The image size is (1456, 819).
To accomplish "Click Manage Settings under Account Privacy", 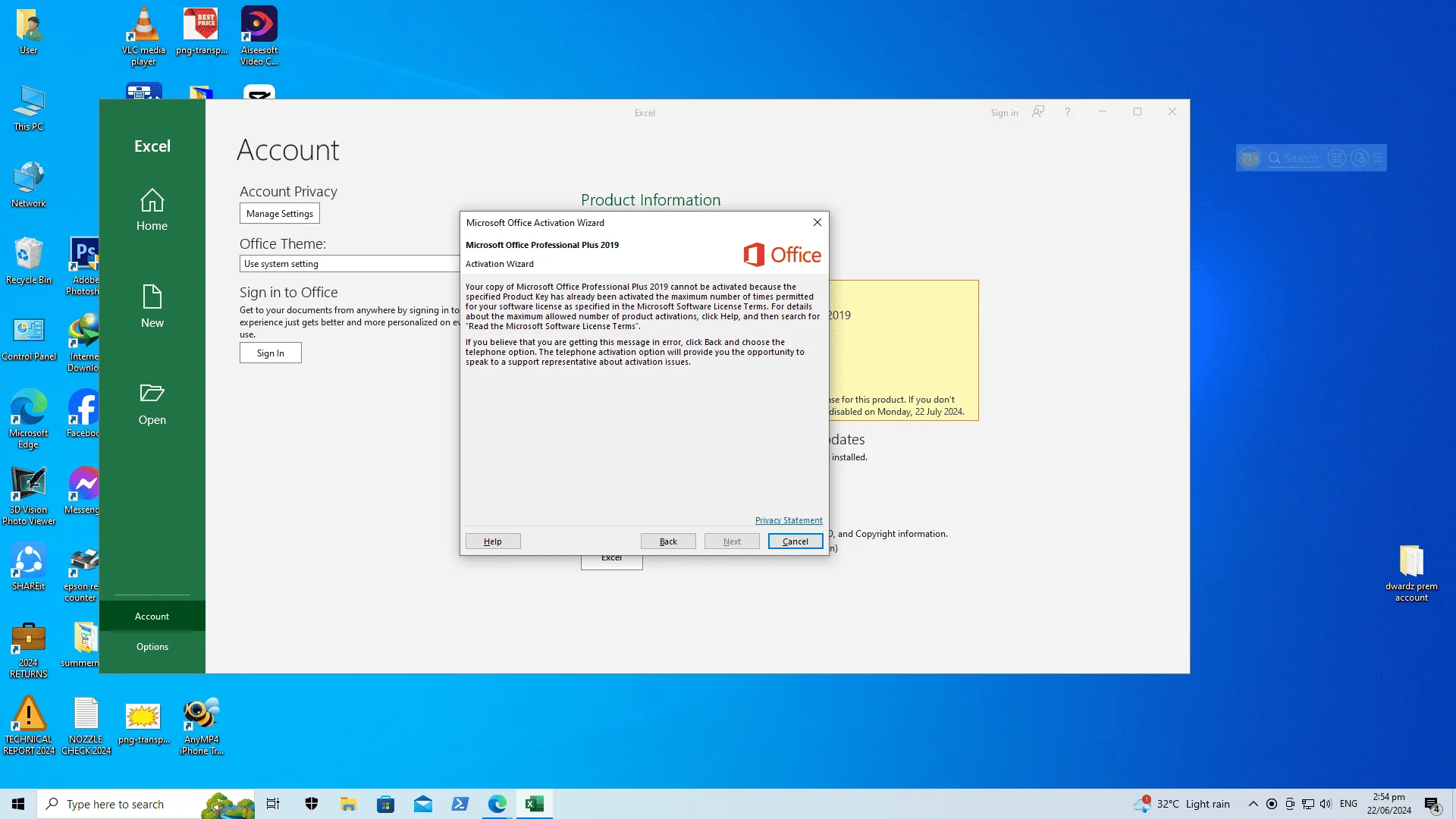I will pyautogui.click(x=280, y=214).
